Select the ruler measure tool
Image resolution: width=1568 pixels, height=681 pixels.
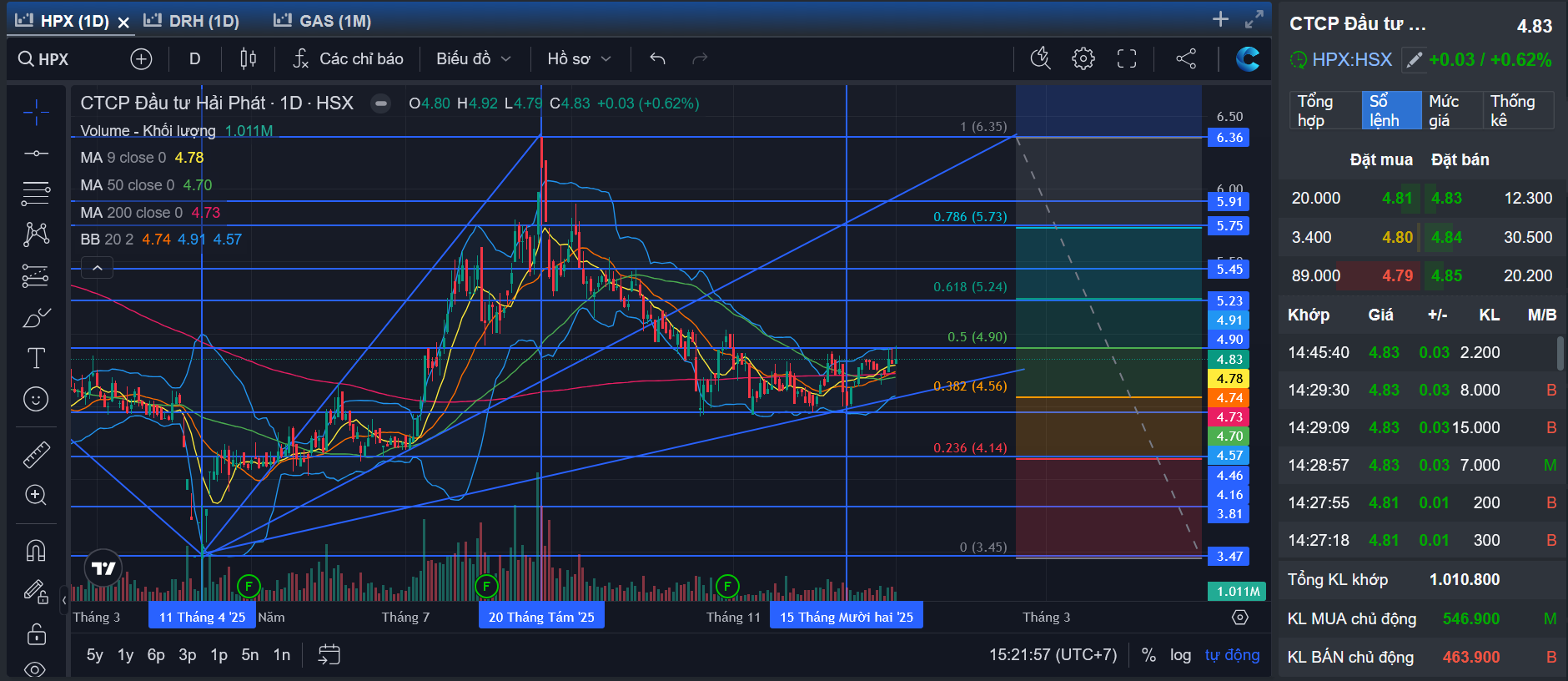36,454
